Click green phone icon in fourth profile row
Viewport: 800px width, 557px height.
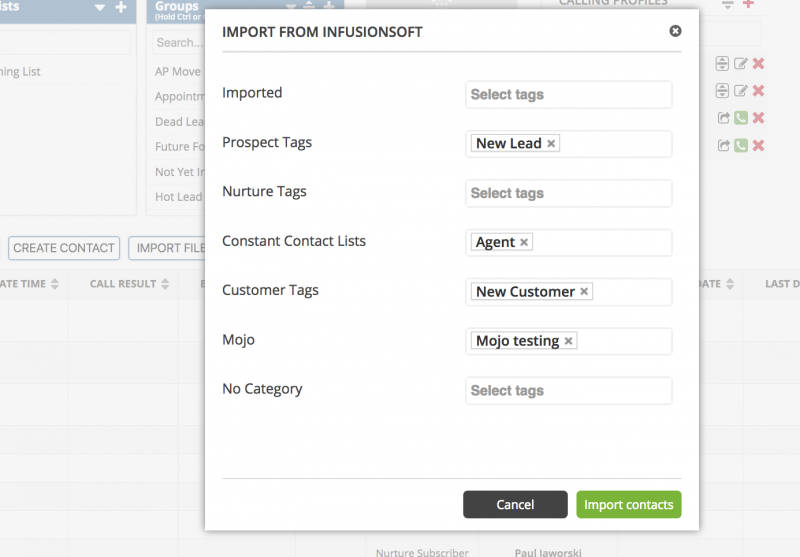pos(741,145)
